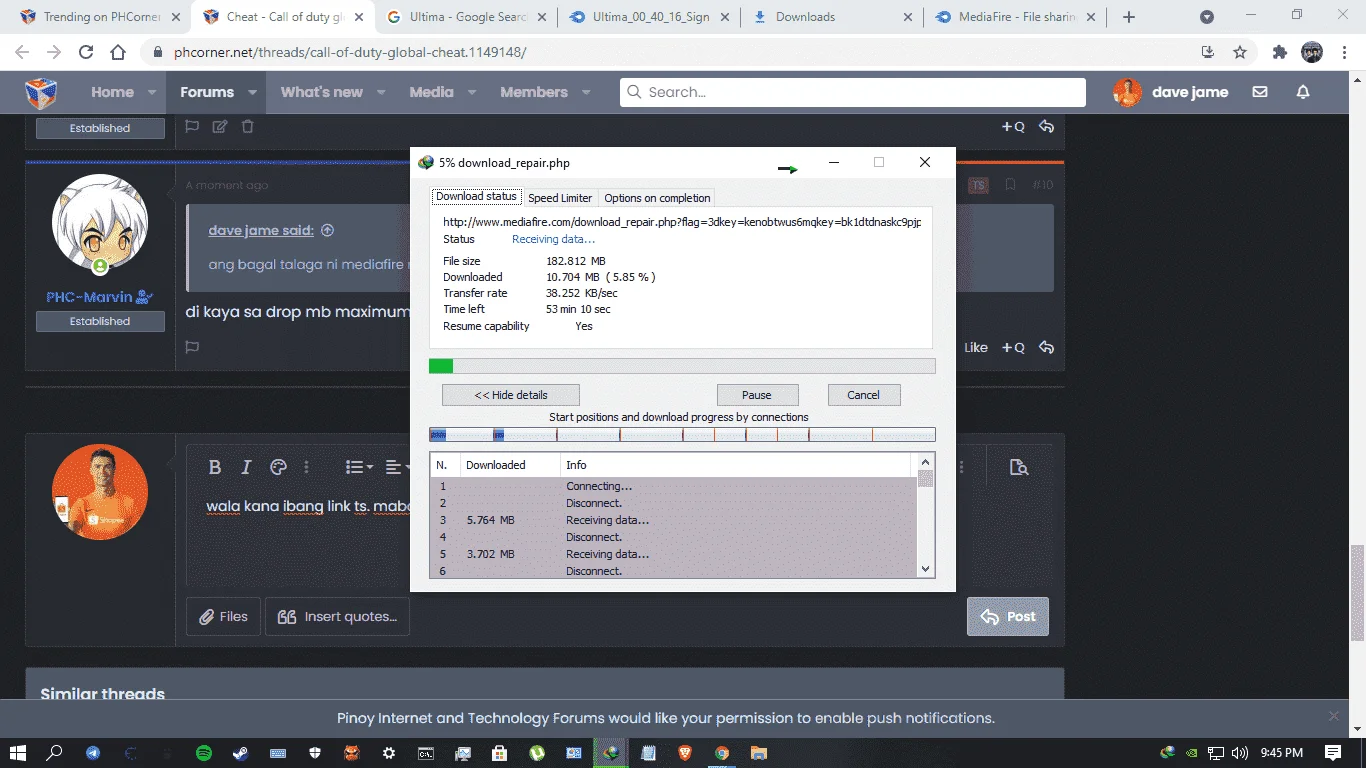The image size is (1366, 768).
Task: Click the browser address bar URL
Action: (x=349, y=52)
